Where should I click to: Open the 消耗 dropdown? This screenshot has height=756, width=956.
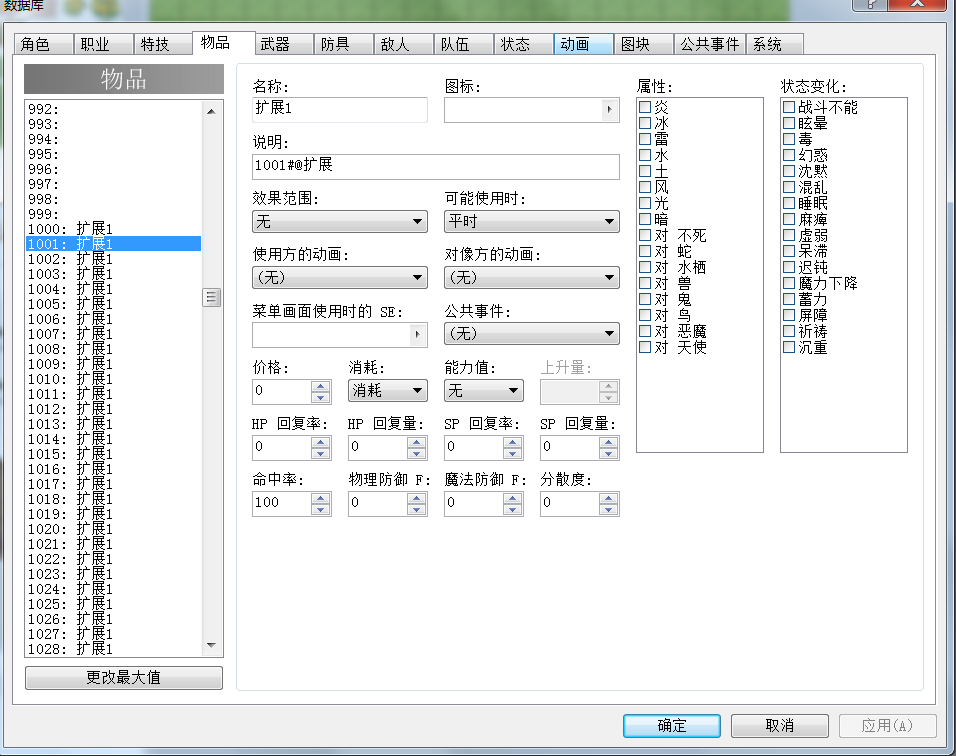[x=388, y=390]
